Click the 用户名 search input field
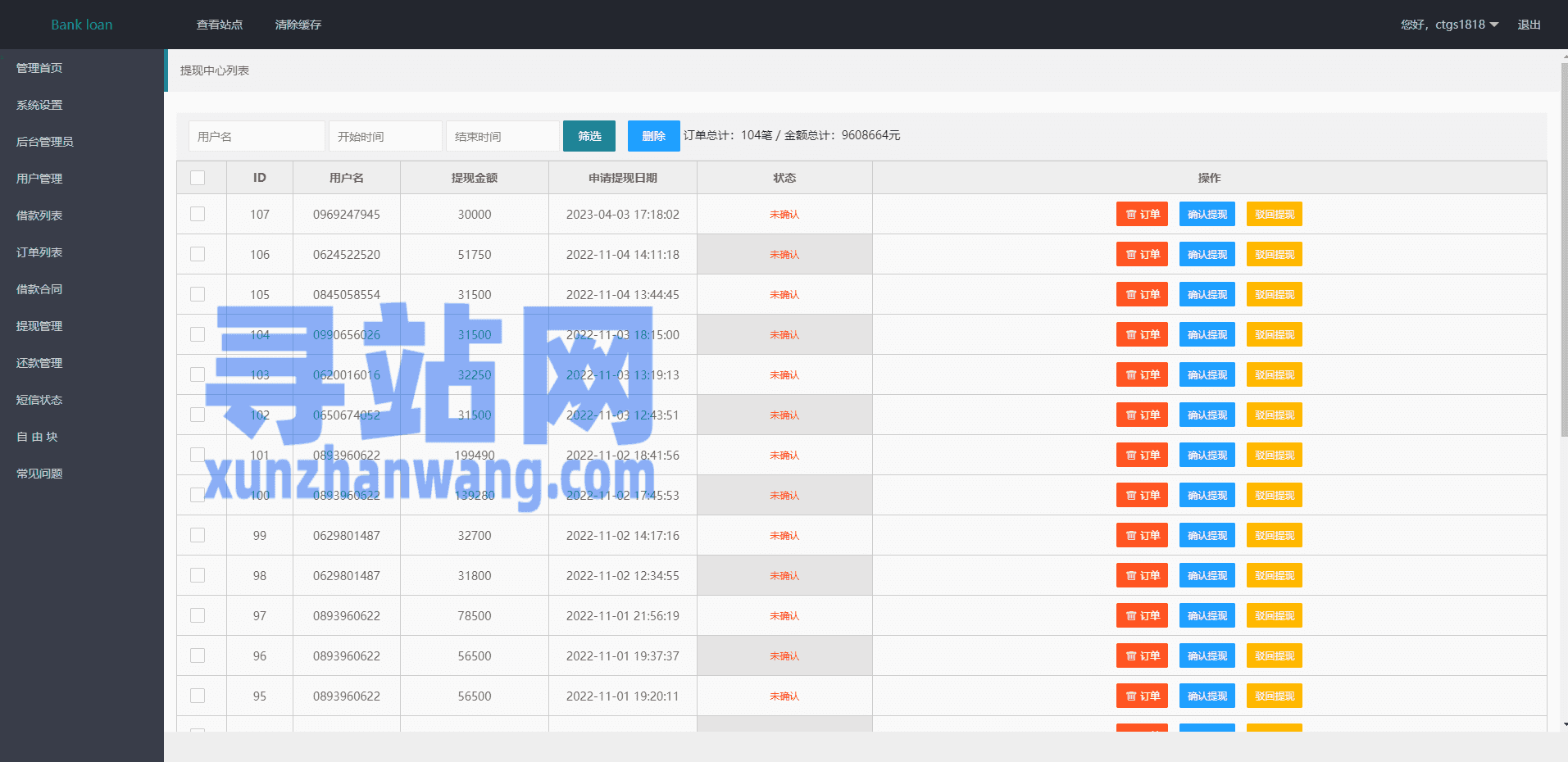 [257, 137]
